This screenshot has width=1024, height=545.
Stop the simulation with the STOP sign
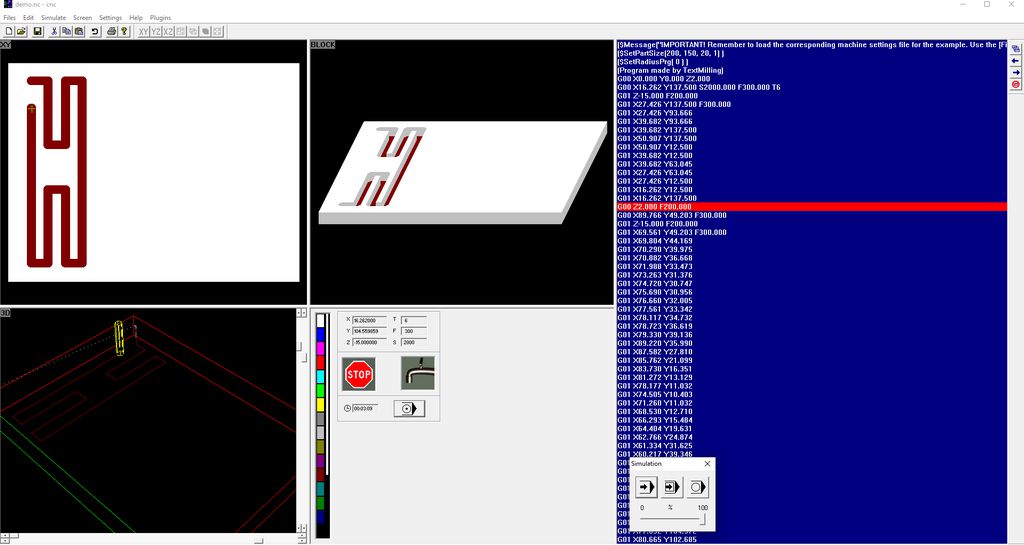pos(359,374)
